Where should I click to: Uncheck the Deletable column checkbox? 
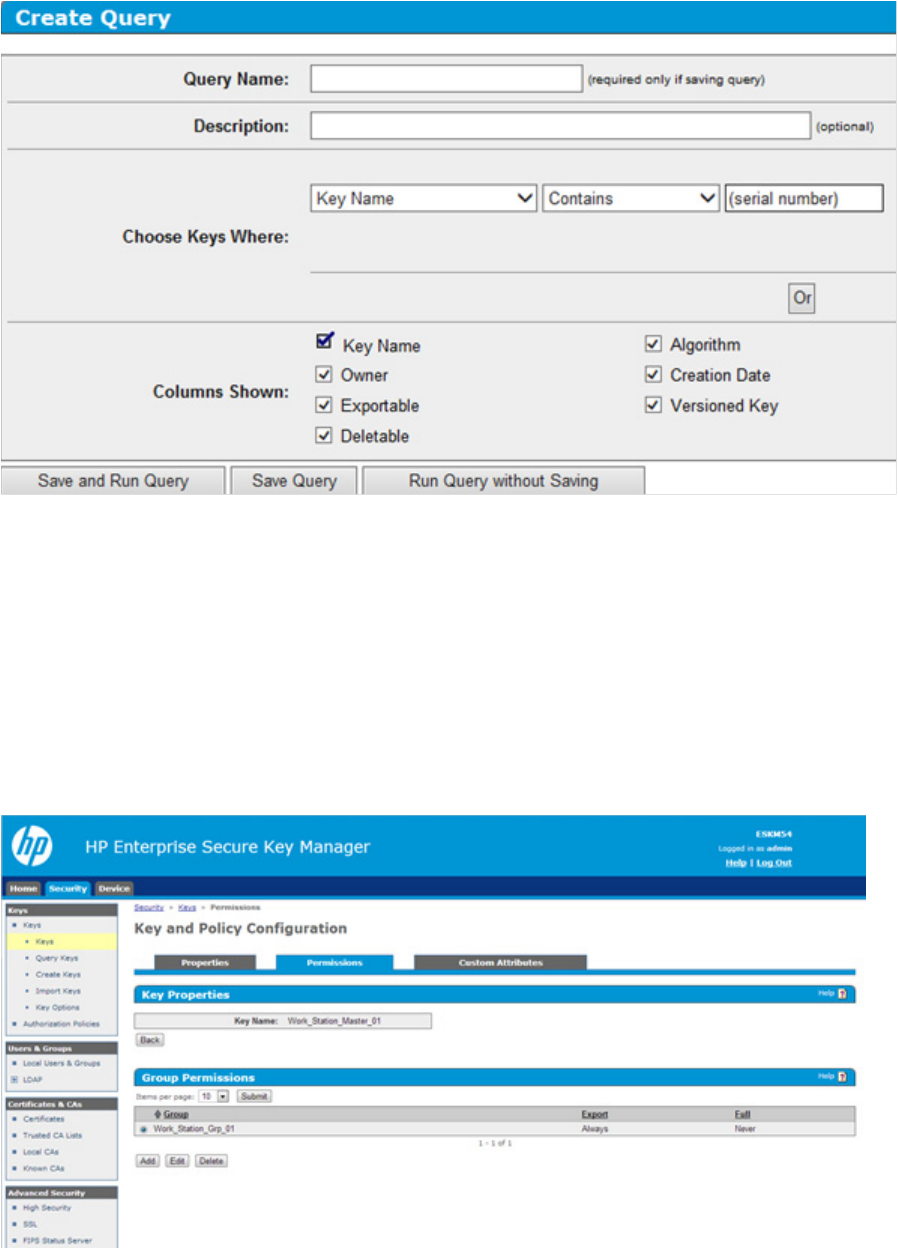pyautogui.click(x=324, y=435)
